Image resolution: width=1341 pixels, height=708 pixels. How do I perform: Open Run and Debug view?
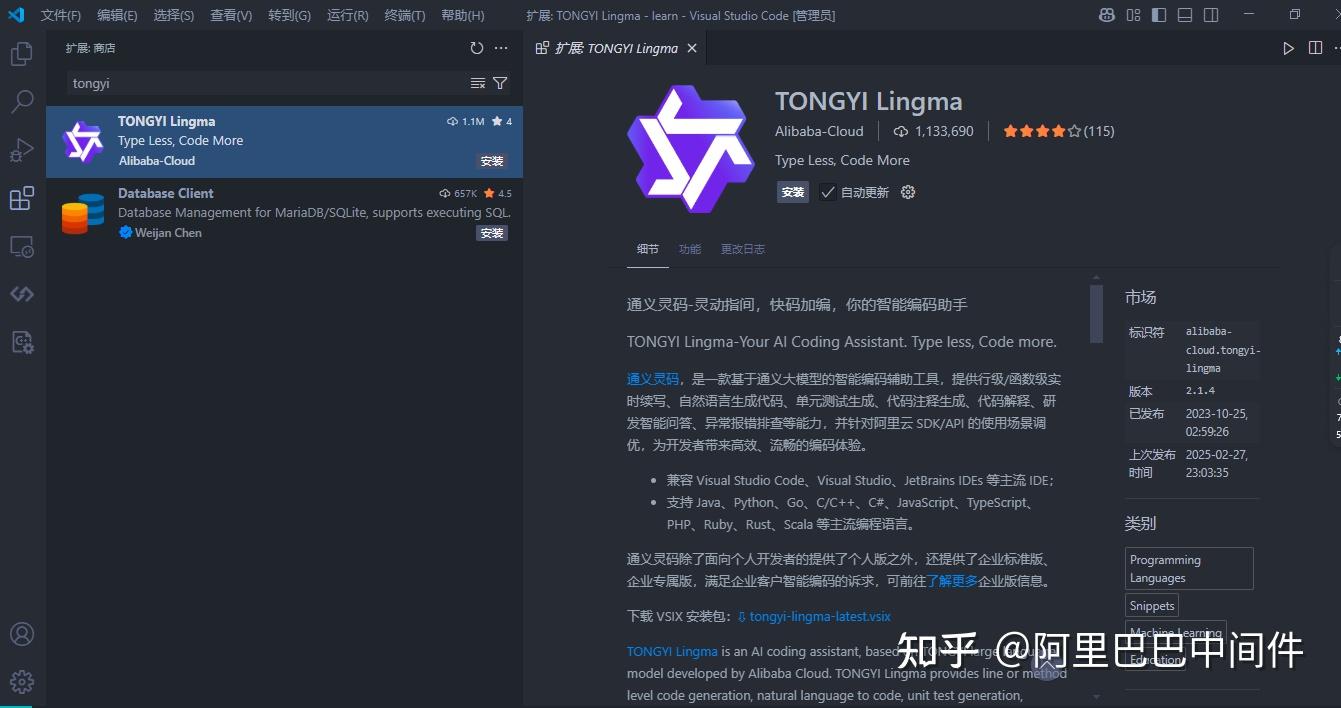tap(22, 150)
